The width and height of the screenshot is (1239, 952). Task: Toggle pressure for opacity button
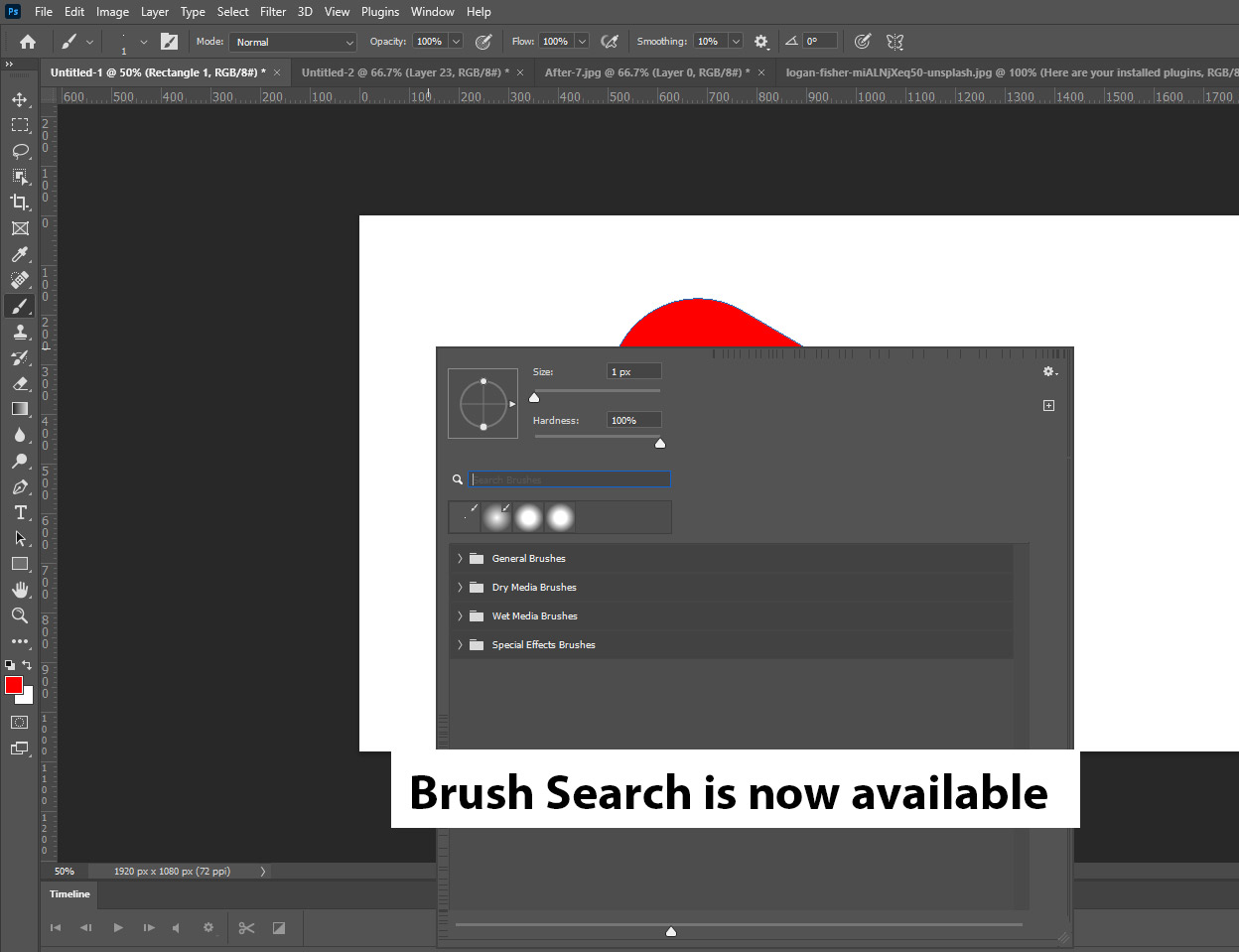483,42
